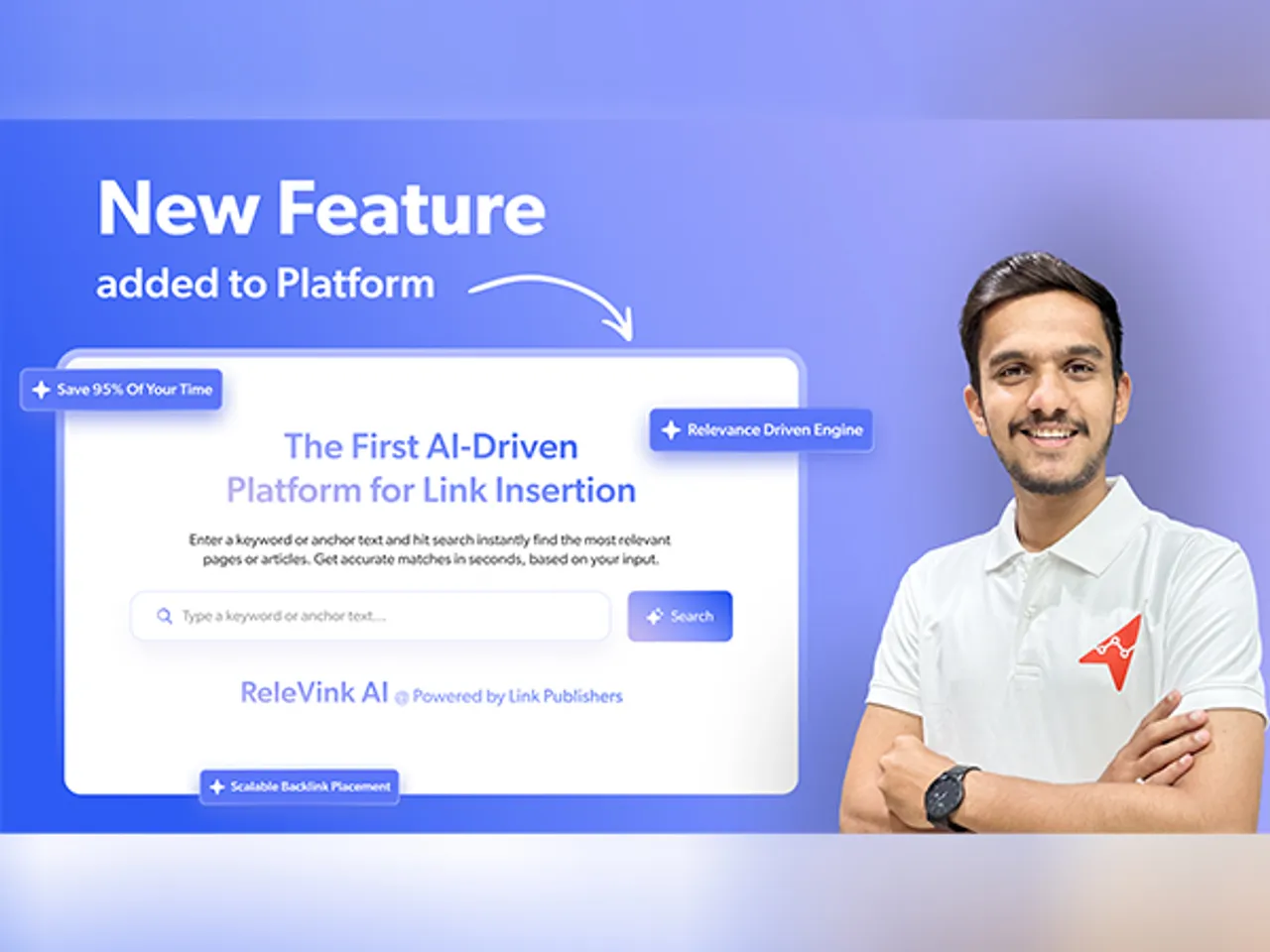Click the 'New Feature' headline

point(321,208)
